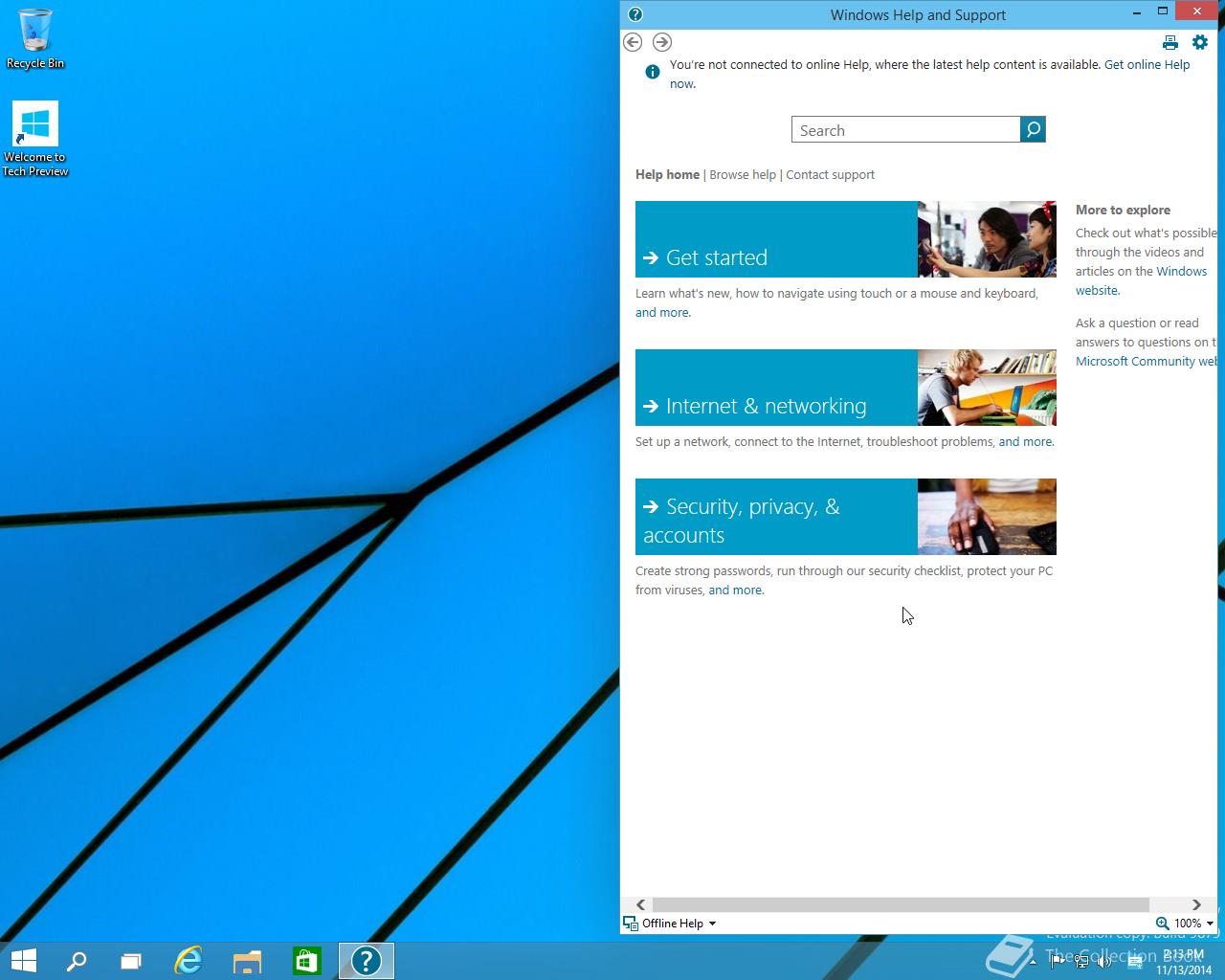
Task: Print the help page with printer icon
Action: tap(1170, 42)
